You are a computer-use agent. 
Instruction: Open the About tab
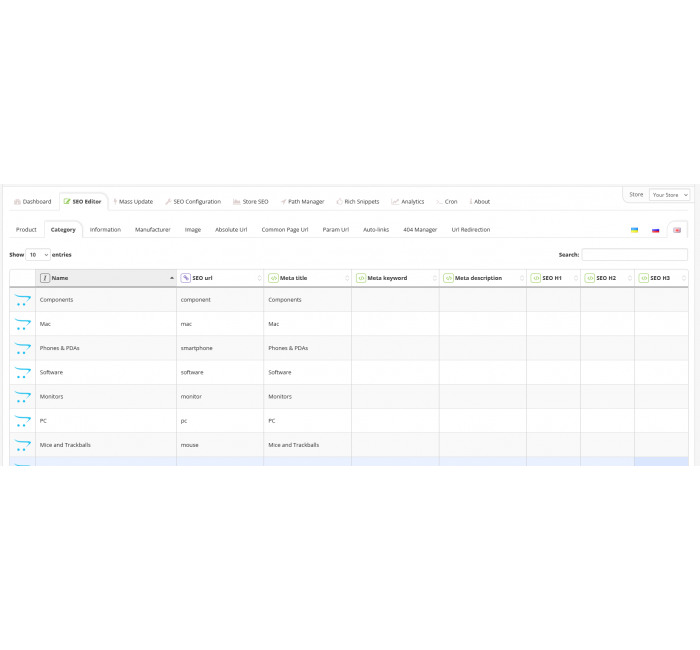[479, 202]
